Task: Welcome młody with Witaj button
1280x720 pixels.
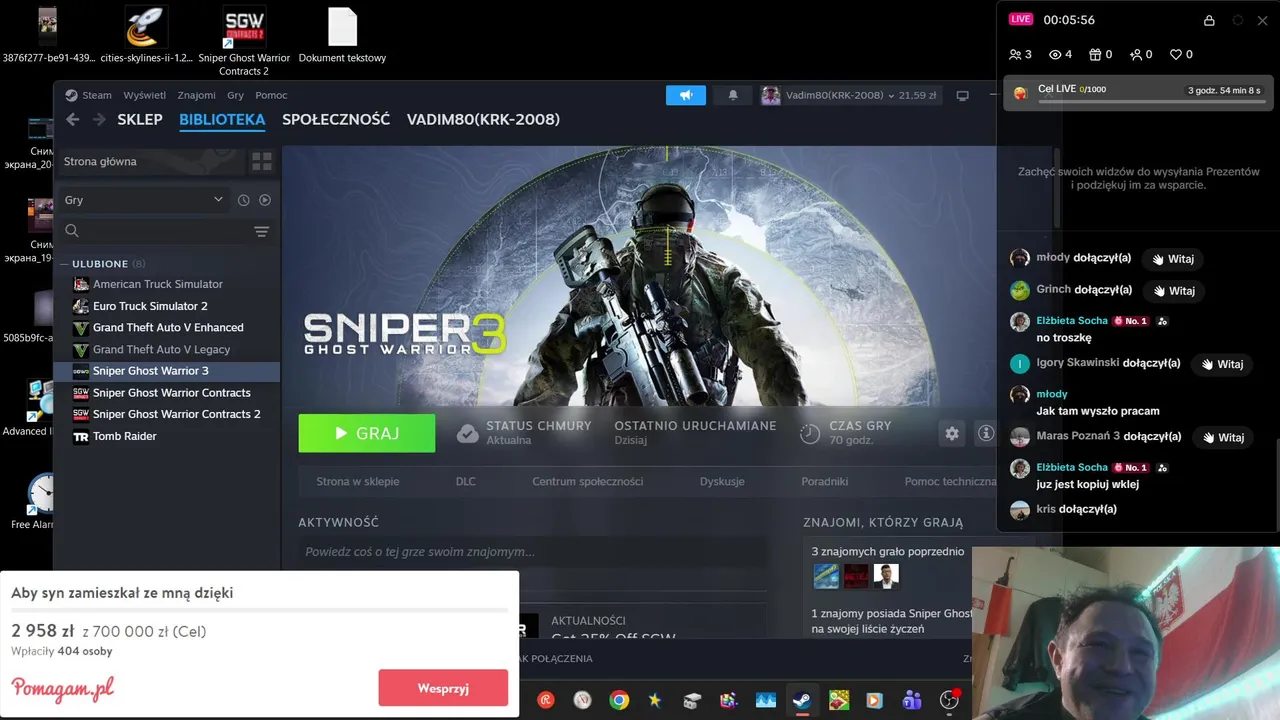Action: click(x=1172, y=259)
